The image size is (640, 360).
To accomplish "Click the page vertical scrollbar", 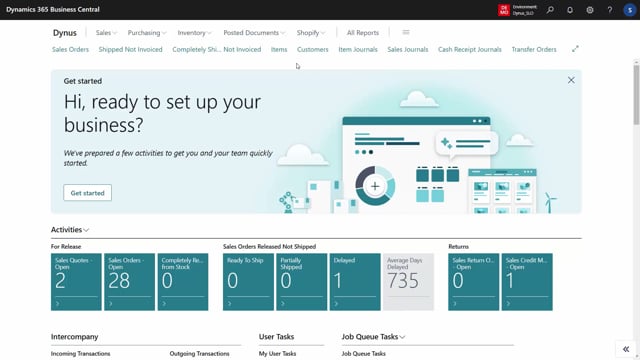I will click(x=636, y=94).
